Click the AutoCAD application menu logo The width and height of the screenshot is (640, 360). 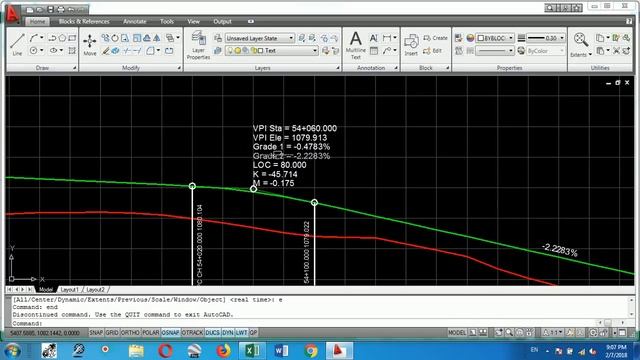[12, 14]
